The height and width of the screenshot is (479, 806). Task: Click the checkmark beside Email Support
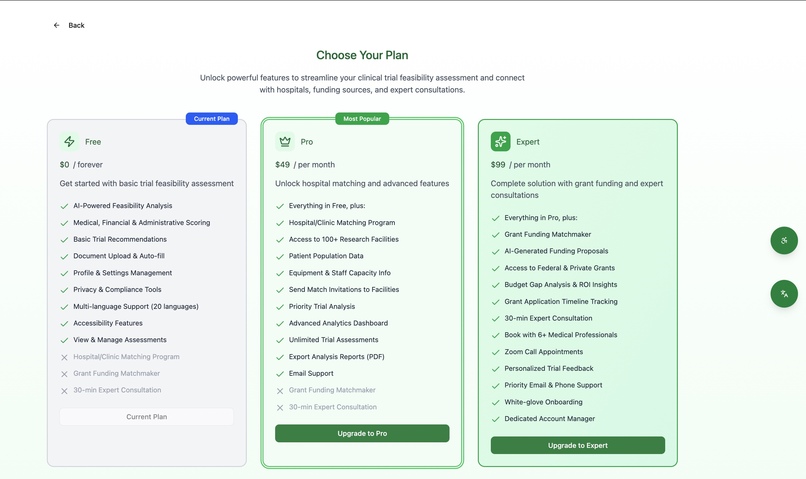click(x=280, y=374)
